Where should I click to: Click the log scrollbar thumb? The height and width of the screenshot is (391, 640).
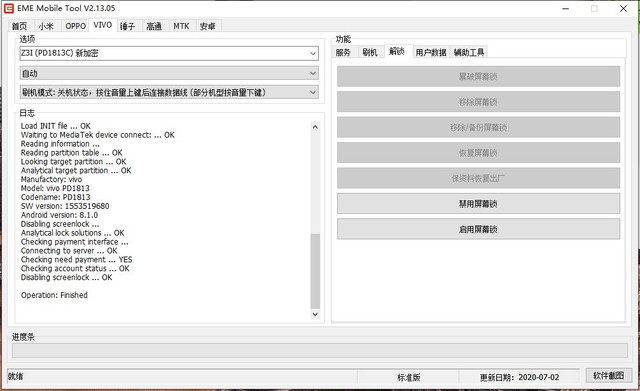click(x=315, y=271)
